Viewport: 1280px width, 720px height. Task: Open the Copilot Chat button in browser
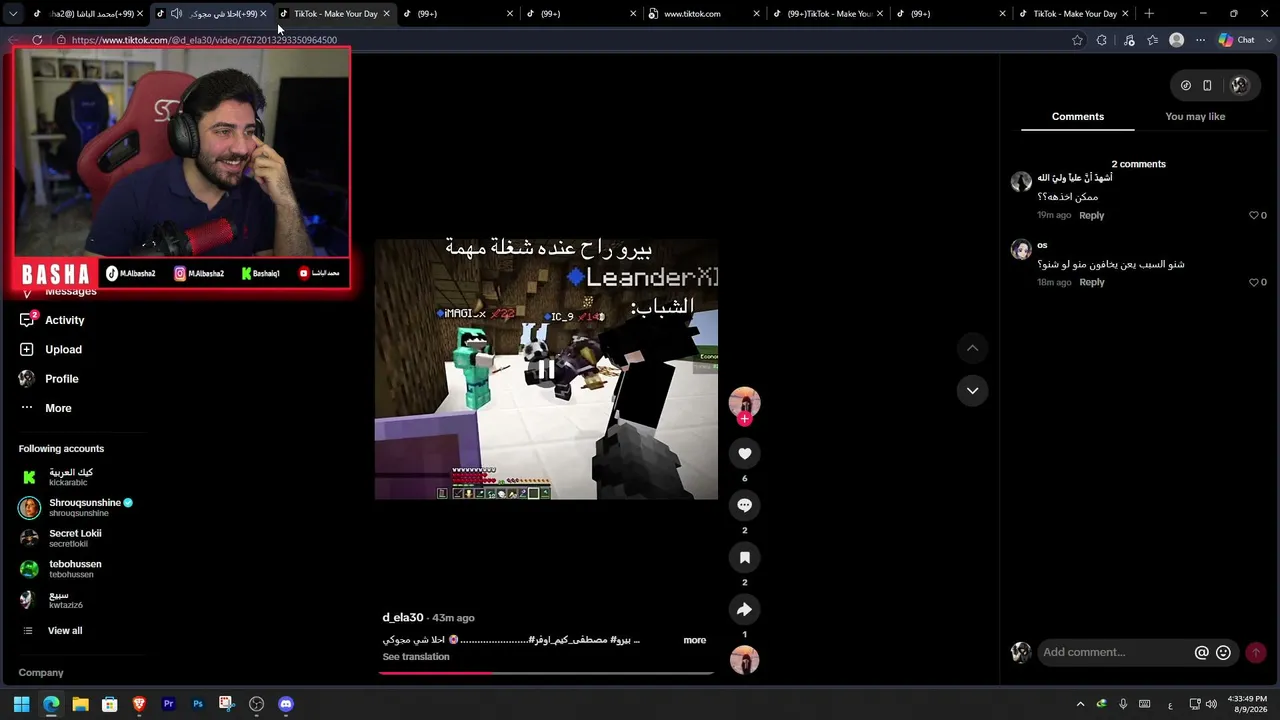click(x=1236, y=40)
